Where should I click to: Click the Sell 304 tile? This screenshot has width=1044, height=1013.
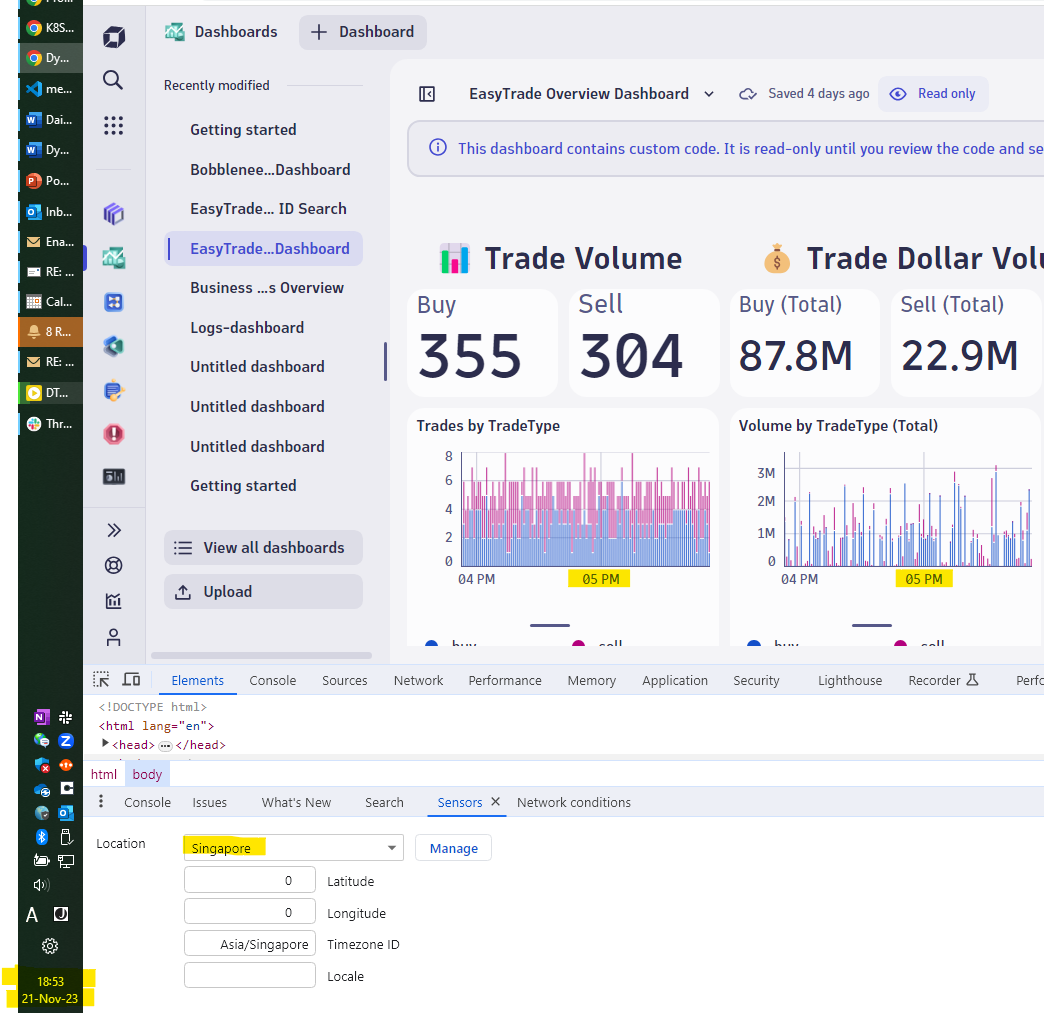coord(644,343)
